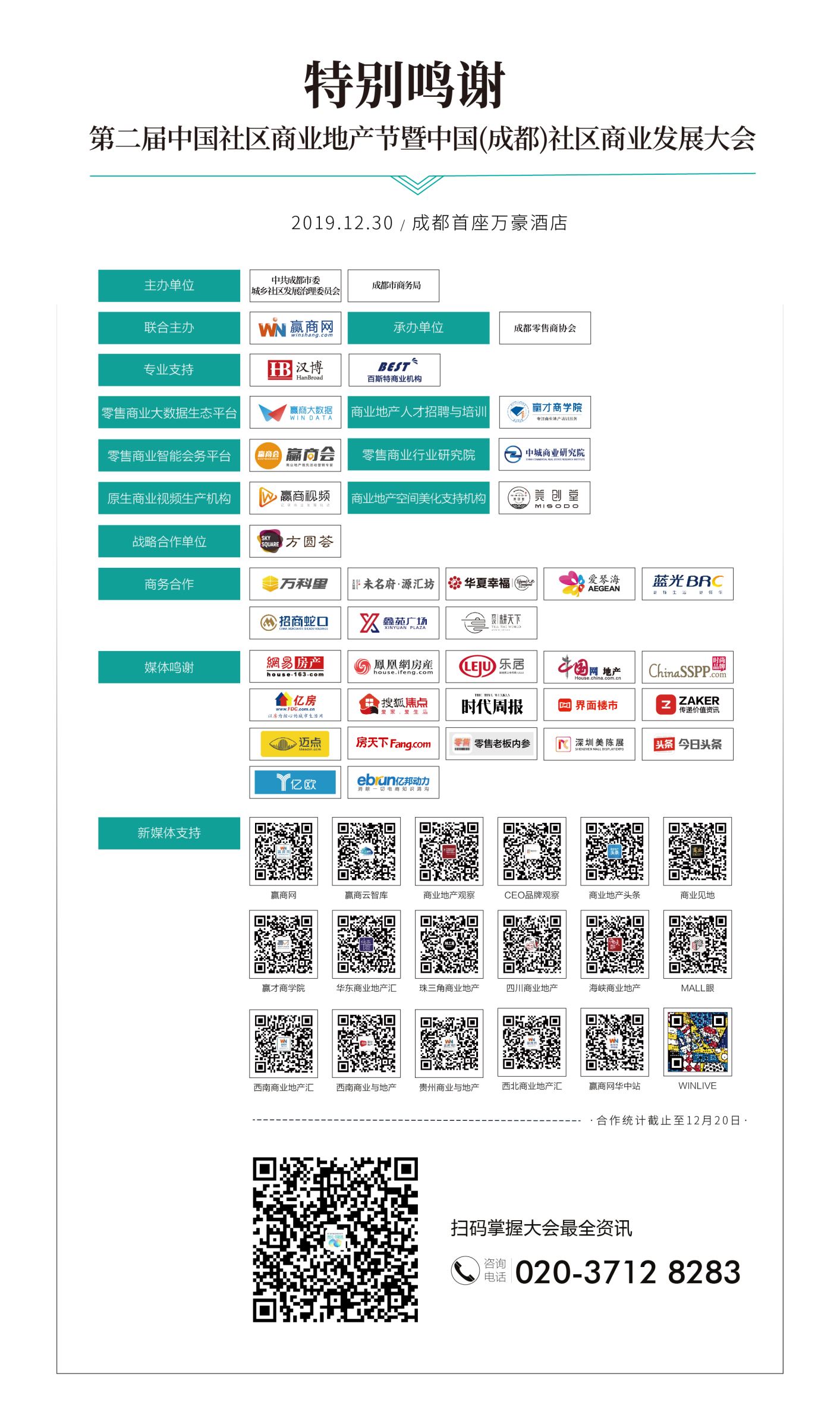Click the 鑫苑广场 Xinyuan Plaza logo
The width and height of the screenshot is (840, 1427).
coord(394,623)
